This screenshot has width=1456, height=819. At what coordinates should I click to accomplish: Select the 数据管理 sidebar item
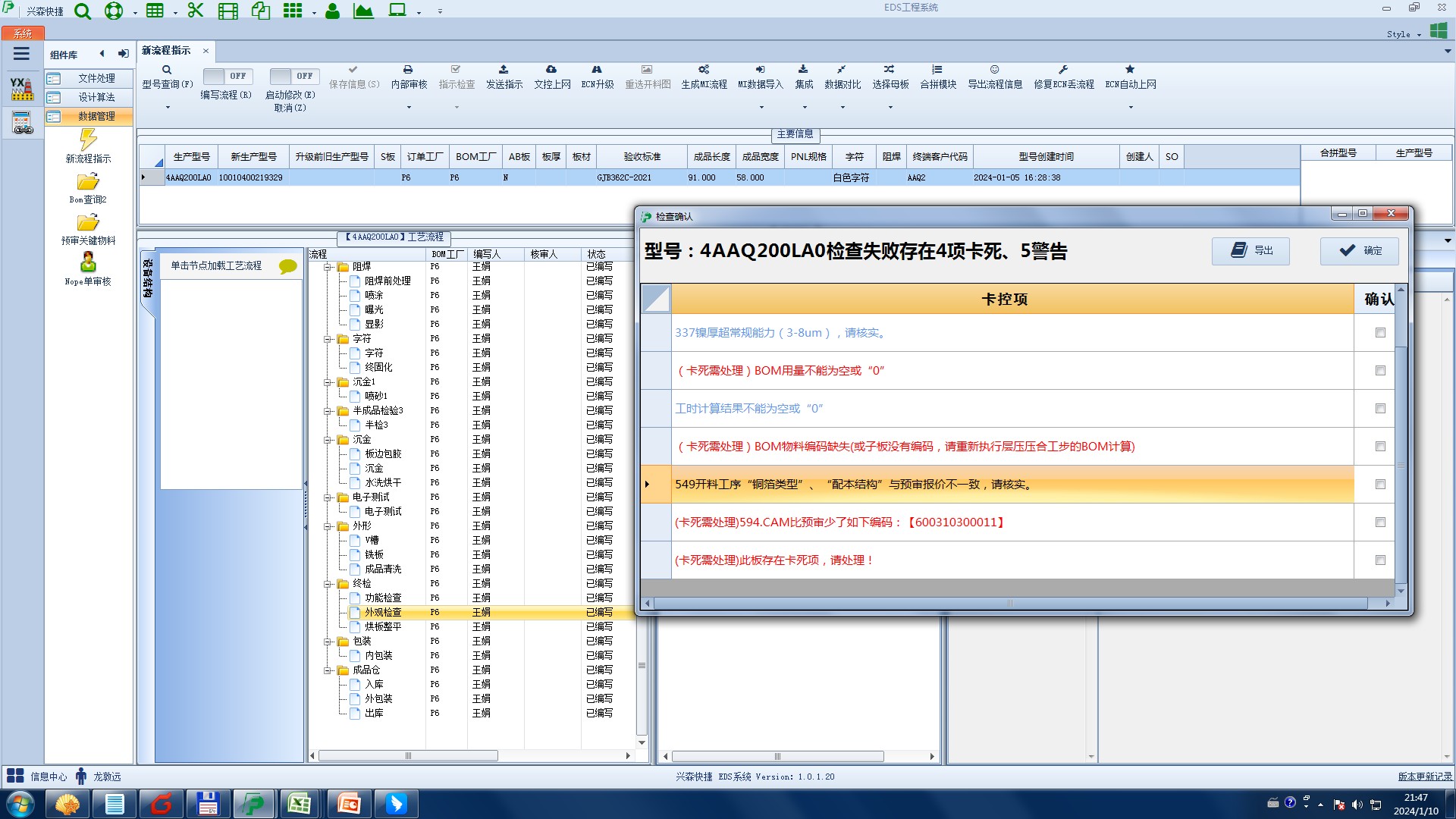(96, 116)
